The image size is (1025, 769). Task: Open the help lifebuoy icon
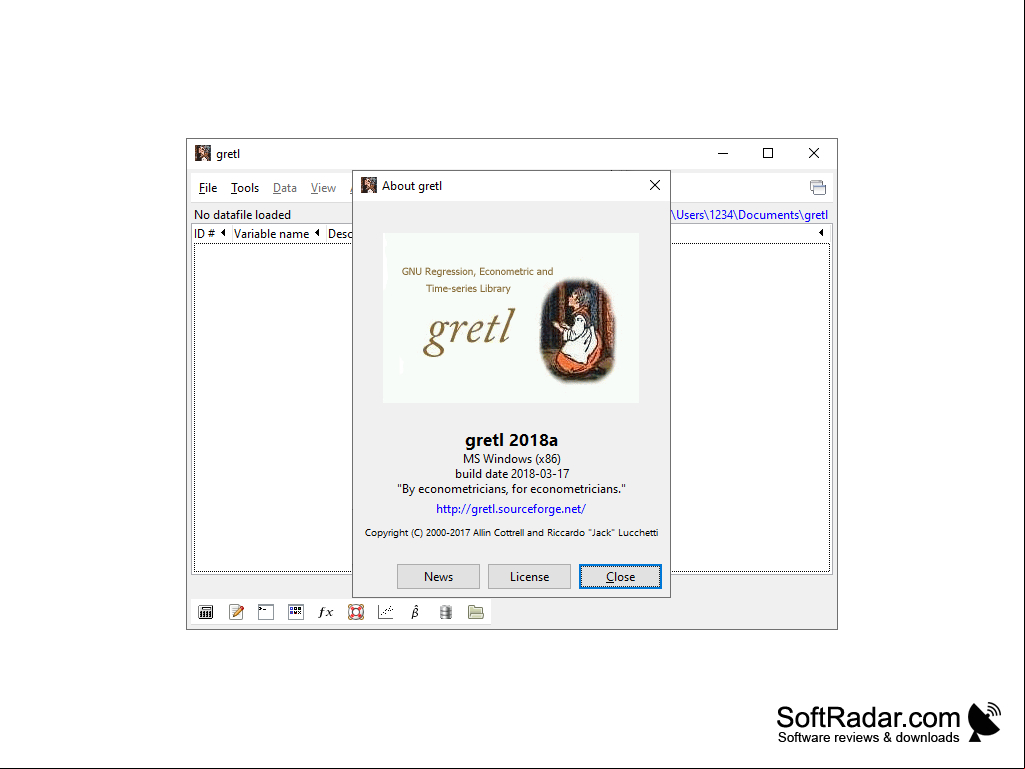tap(356, 612)
